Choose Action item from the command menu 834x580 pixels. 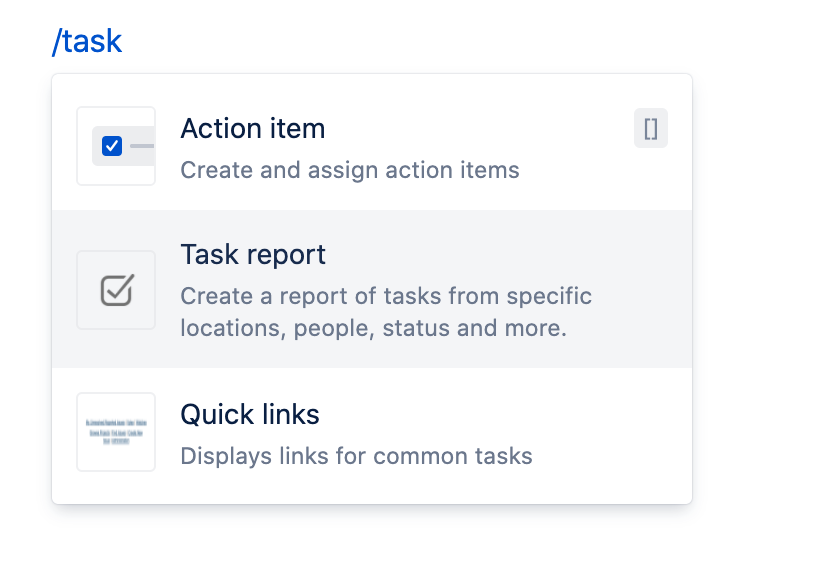point(371,146)
